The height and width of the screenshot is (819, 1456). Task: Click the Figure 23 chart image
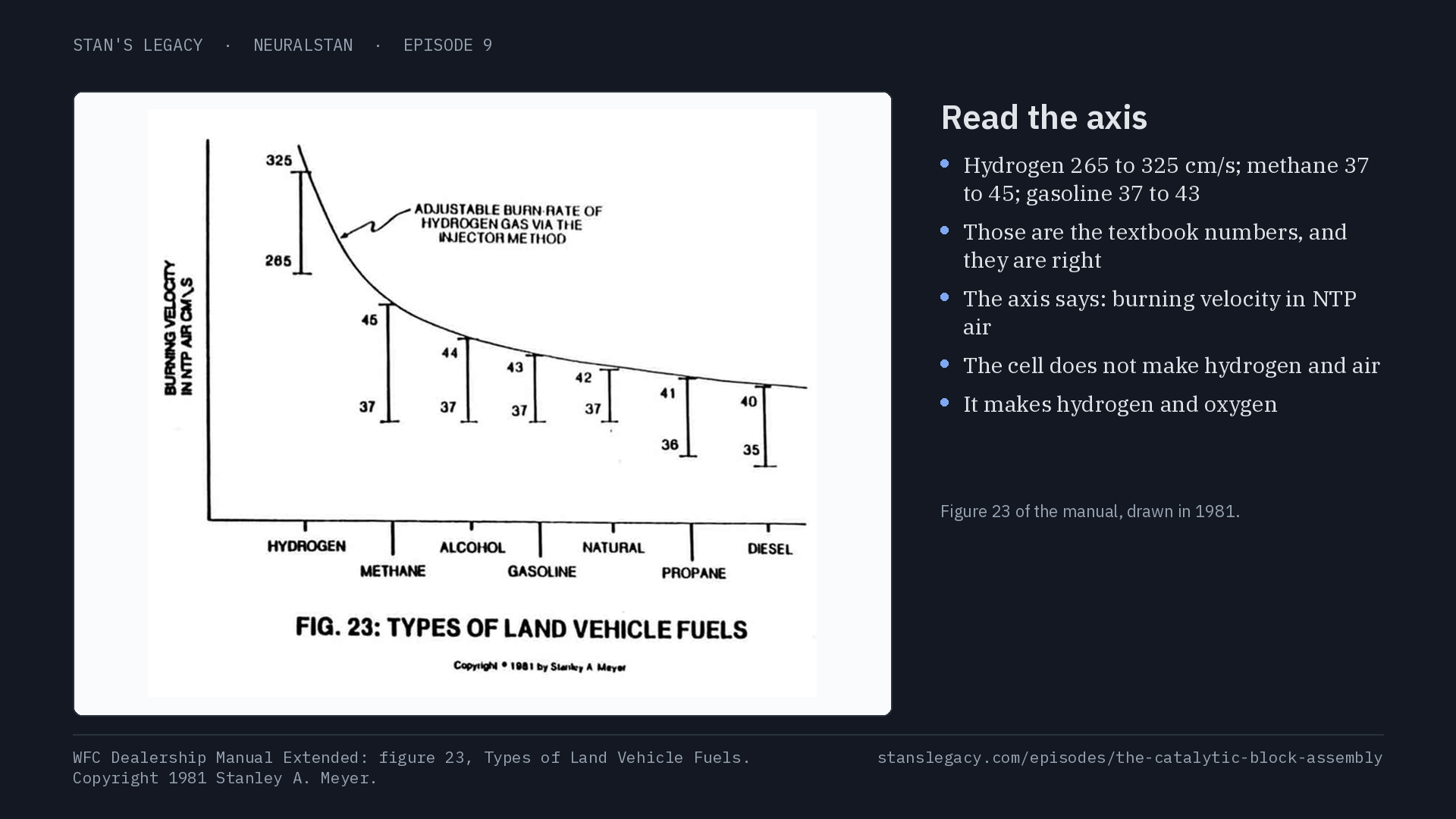[482, 403]
